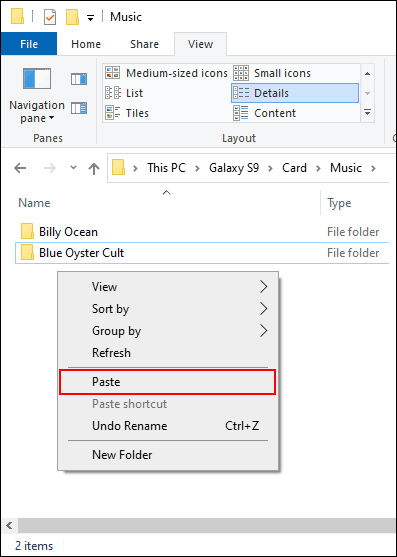Screen dimensions: 397x557
Task: Expand the layout gallery more arrow
Action: pyautogui.click(x=368, y=113)
